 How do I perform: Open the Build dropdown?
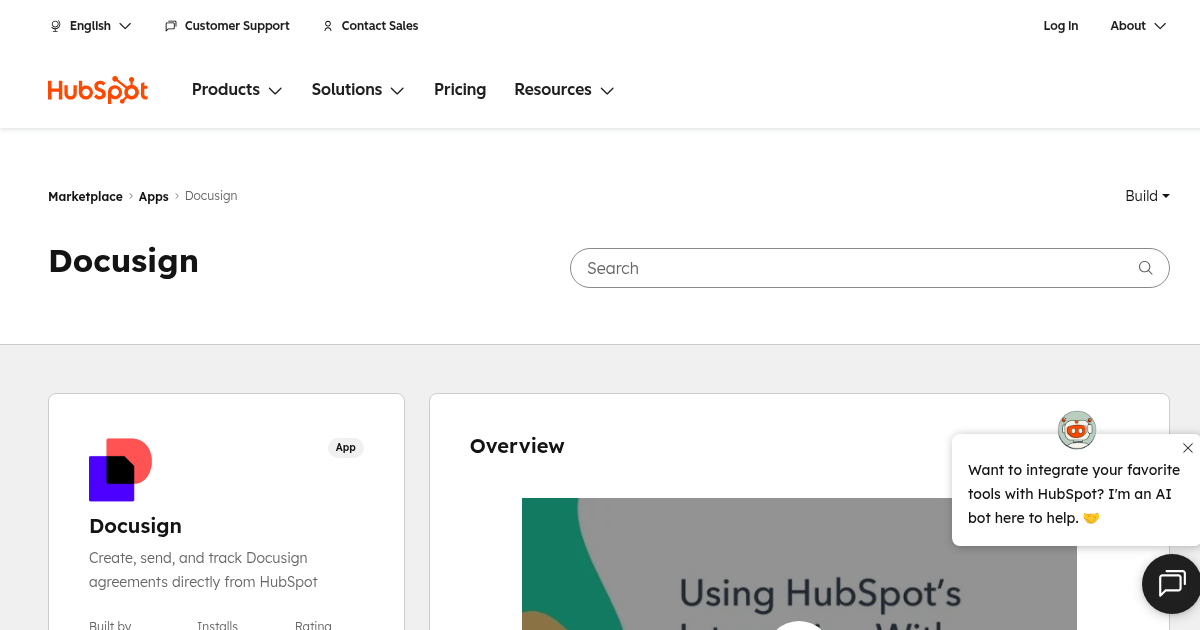coord(1147,196)
